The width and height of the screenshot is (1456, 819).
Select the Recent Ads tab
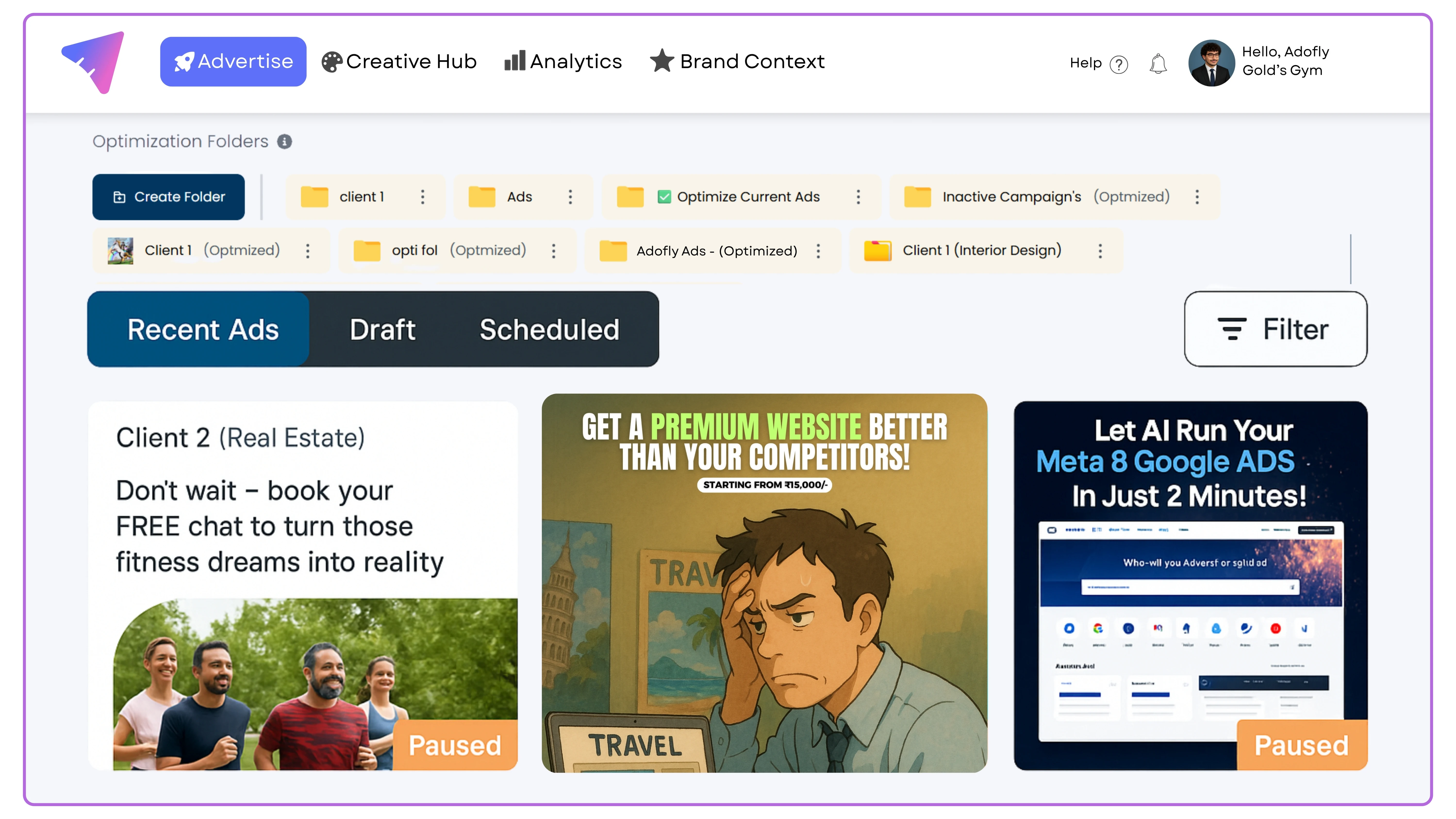tap(199, 330)
